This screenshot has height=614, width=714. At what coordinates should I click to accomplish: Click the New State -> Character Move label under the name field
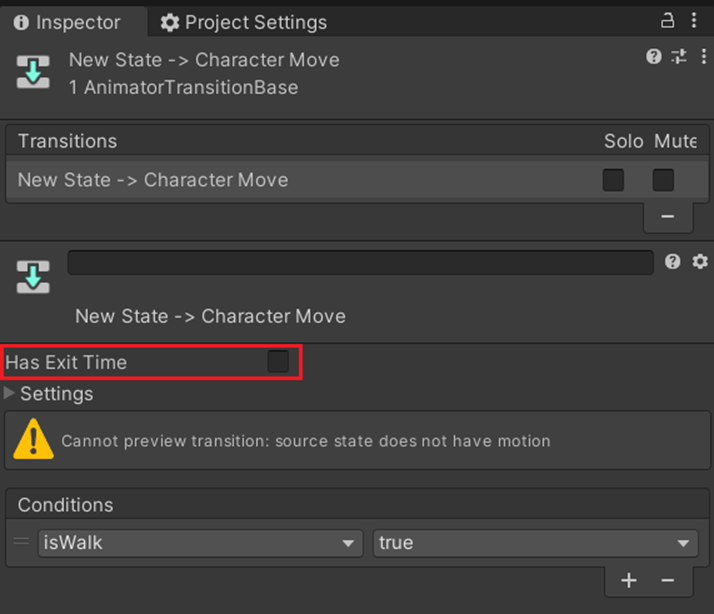(210, 316)
